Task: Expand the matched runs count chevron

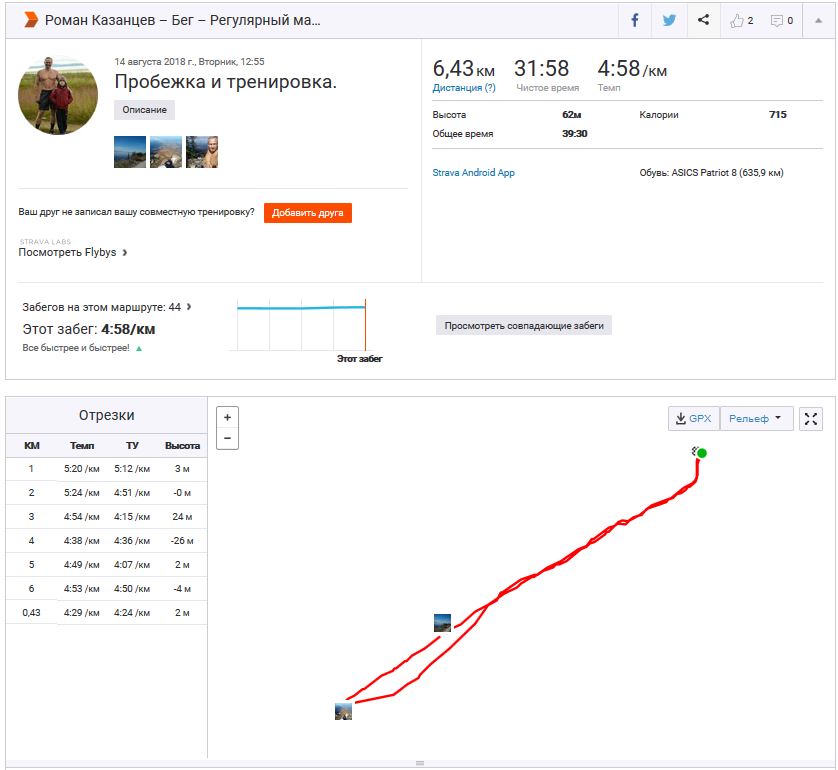Action: pyautogui.click(x=189, y=307)
